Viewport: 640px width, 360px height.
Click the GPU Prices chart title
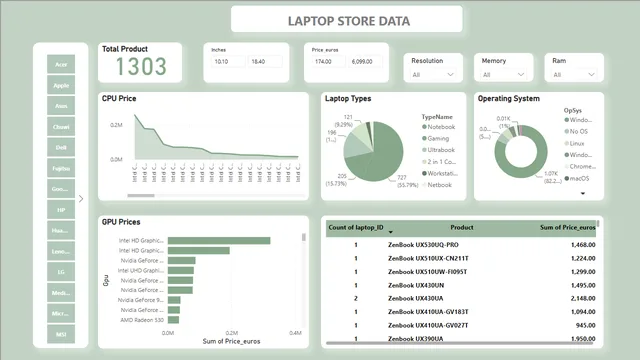[121, 222]
